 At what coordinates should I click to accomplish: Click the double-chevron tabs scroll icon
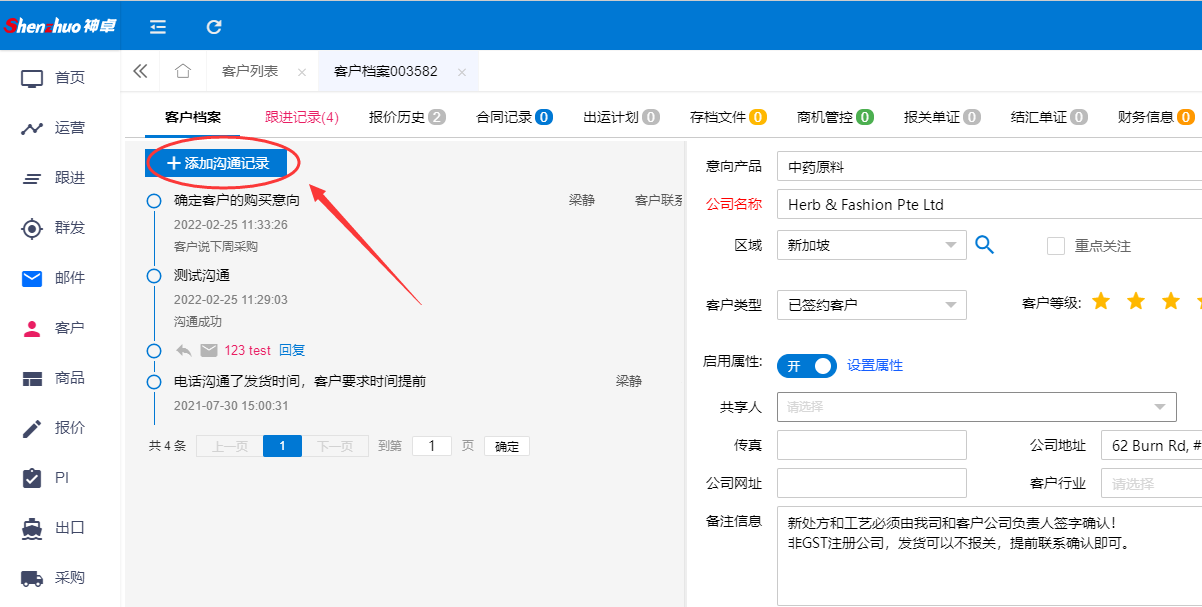click(140, 71)
